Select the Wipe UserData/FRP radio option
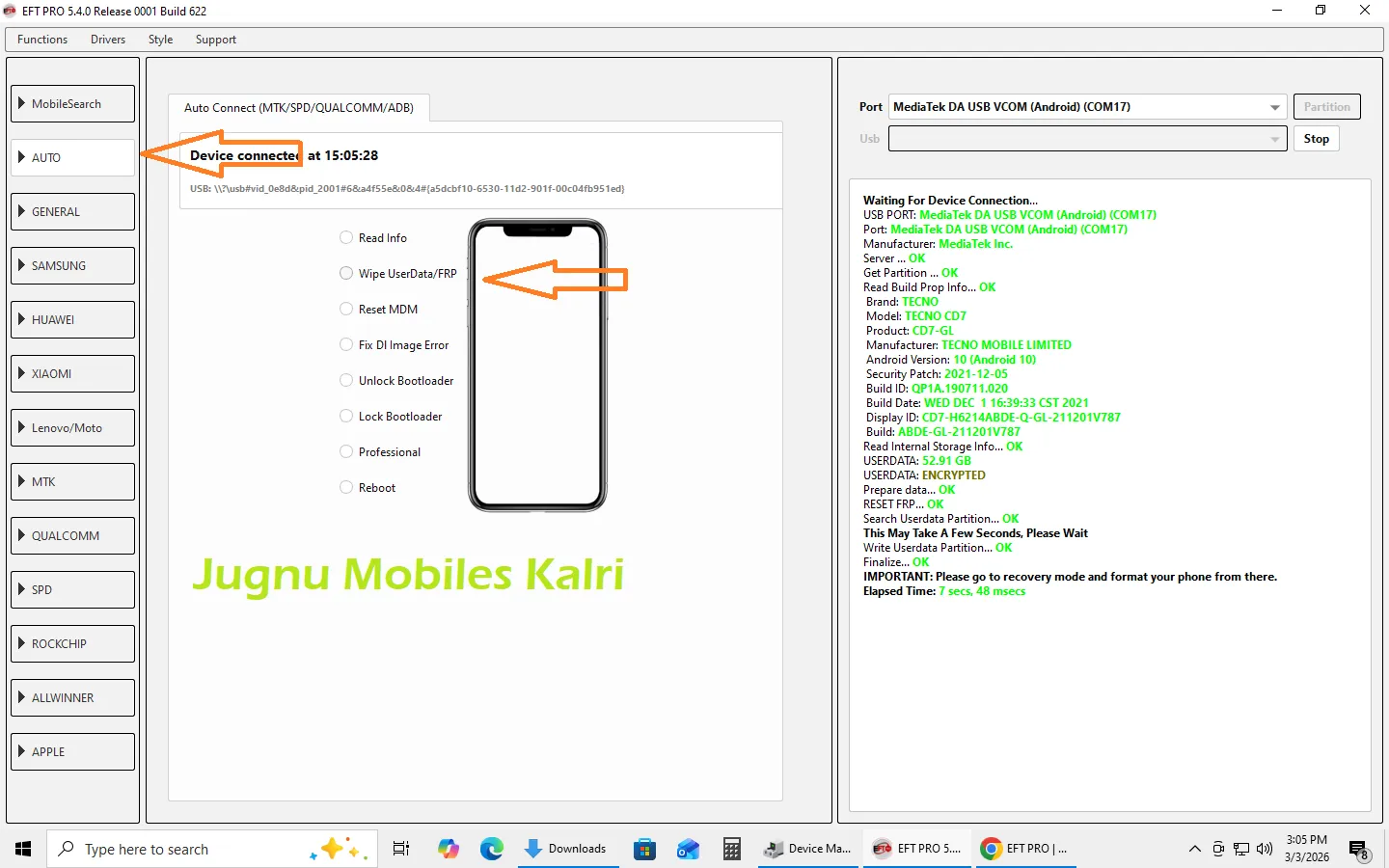This screenshot has width=1389, height=868. tap(346, 274)
